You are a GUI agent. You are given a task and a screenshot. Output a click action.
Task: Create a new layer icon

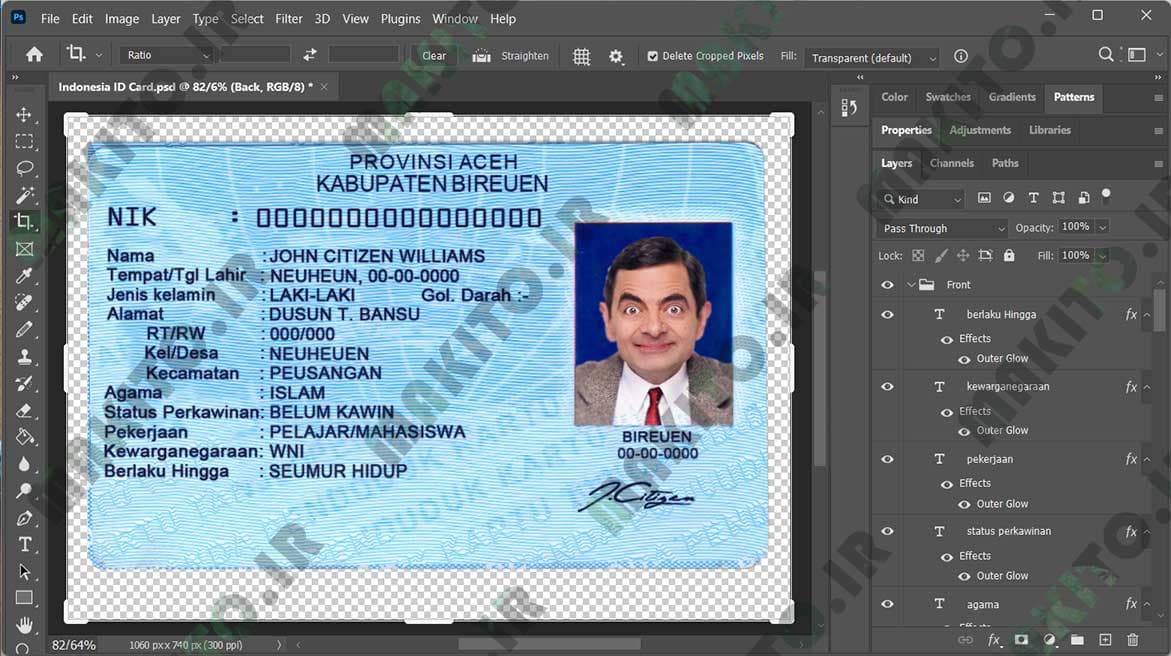[x=1105, y=640]
